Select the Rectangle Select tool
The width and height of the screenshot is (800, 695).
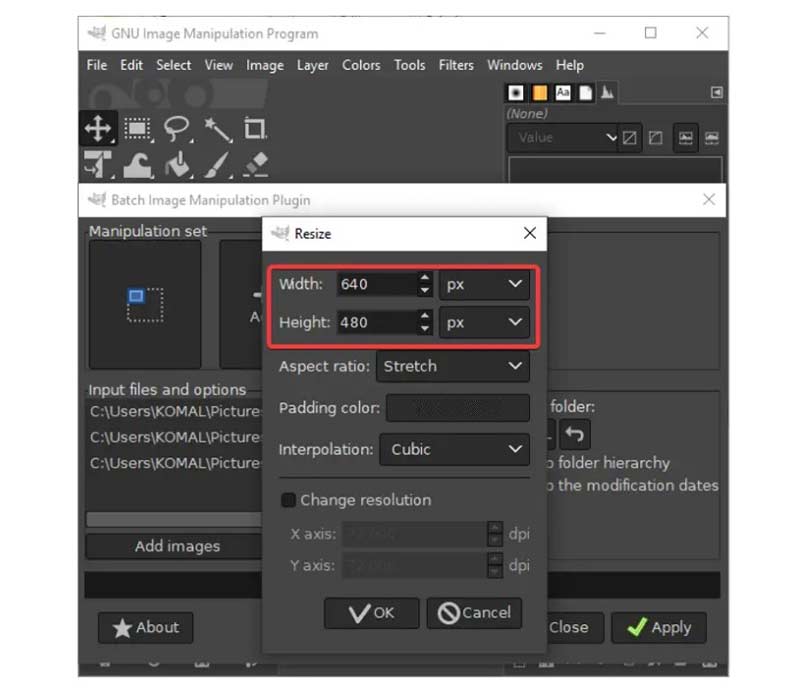coord(137,128)
